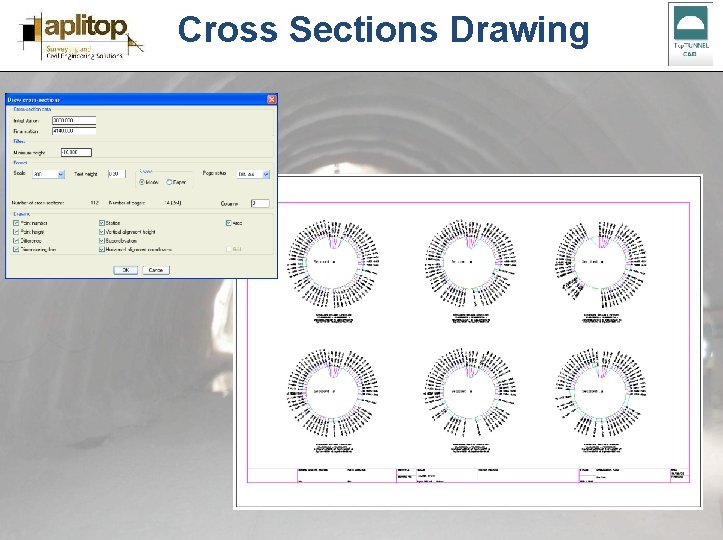723x540 pixels.
Task: Click the Final station input field
Action: point(74,131)
